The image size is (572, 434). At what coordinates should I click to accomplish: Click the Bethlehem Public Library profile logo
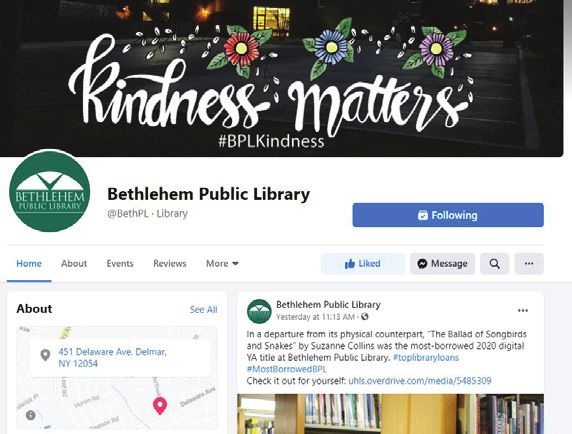pos(50,191)
